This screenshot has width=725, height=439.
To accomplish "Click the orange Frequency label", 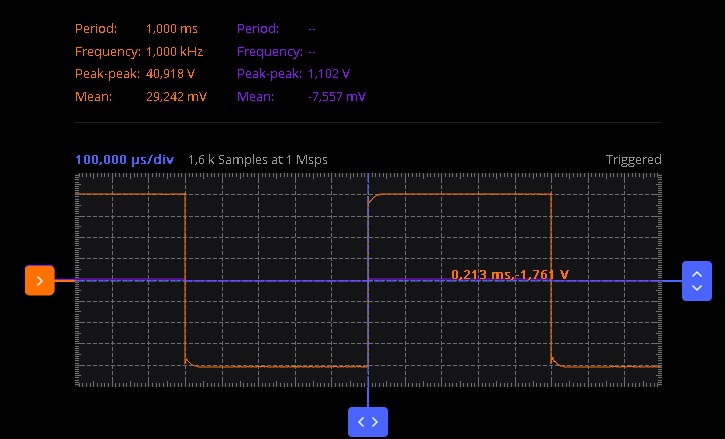I will pos(108,51).
